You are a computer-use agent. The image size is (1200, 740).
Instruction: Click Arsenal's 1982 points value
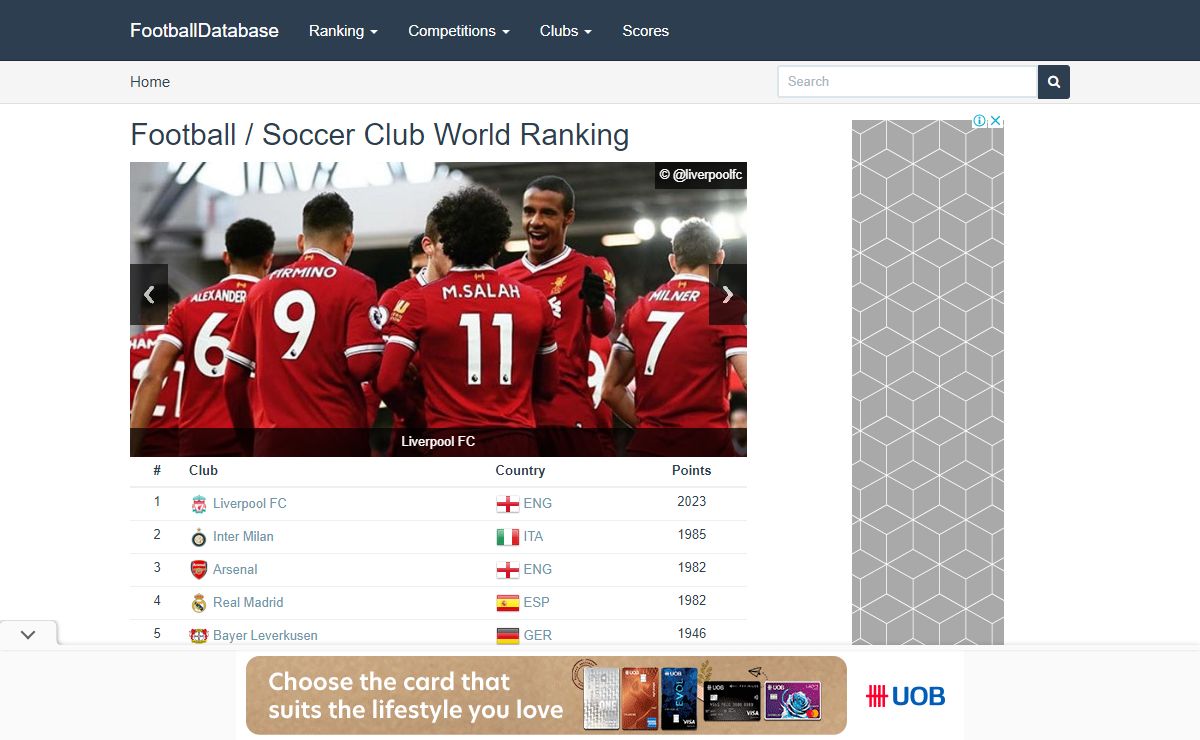(692, 567)
